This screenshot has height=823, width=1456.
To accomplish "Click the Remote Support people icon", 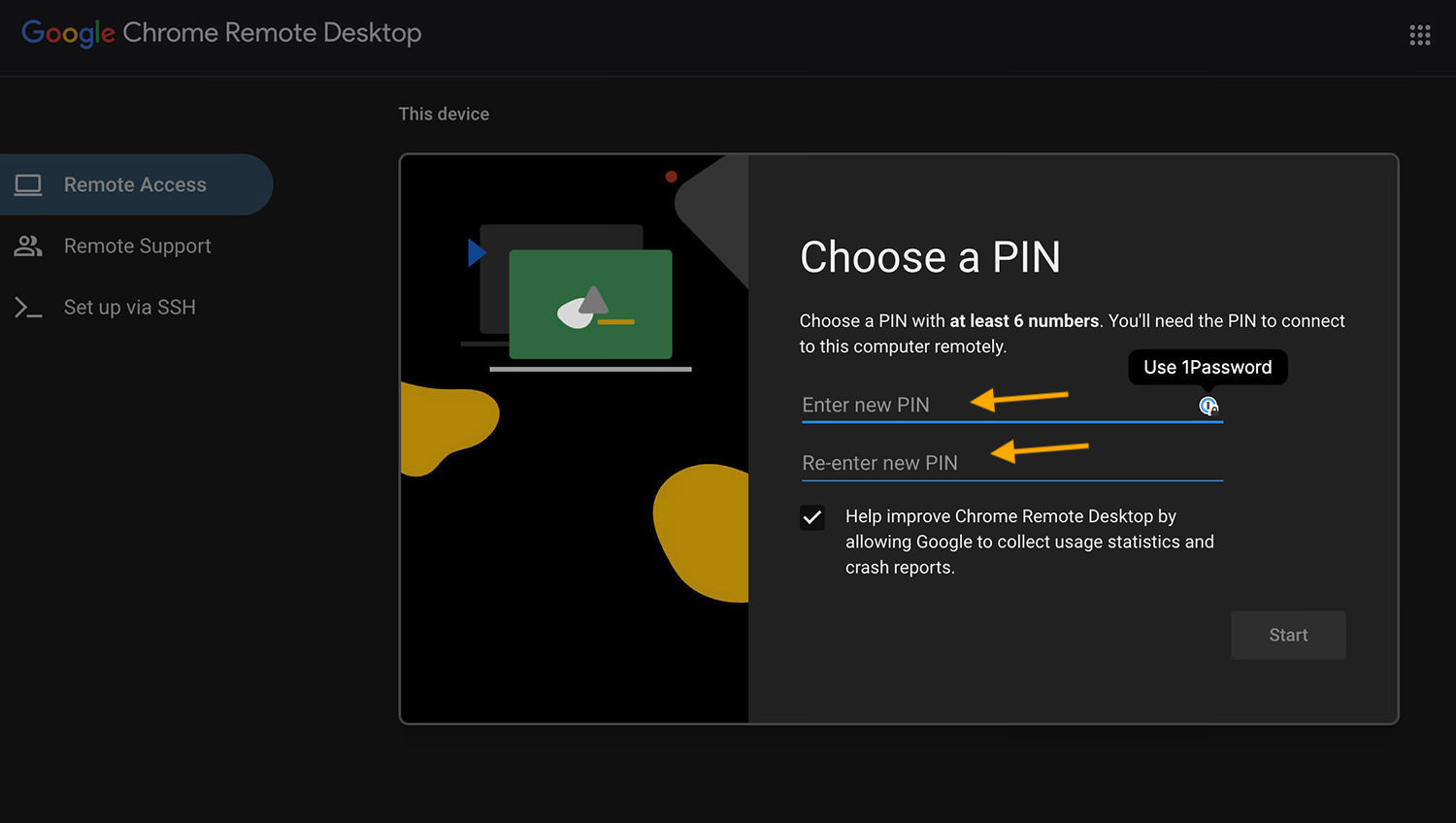I will click(28, 246).
